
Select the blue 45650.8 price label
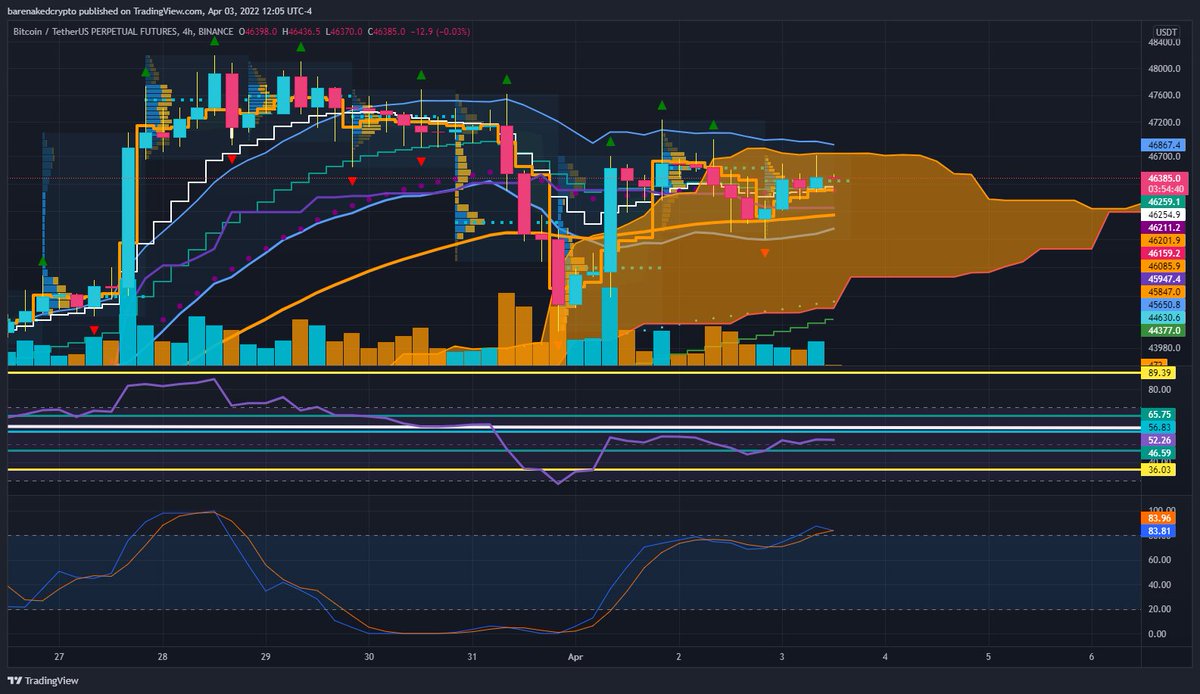tap(1162, 304)
